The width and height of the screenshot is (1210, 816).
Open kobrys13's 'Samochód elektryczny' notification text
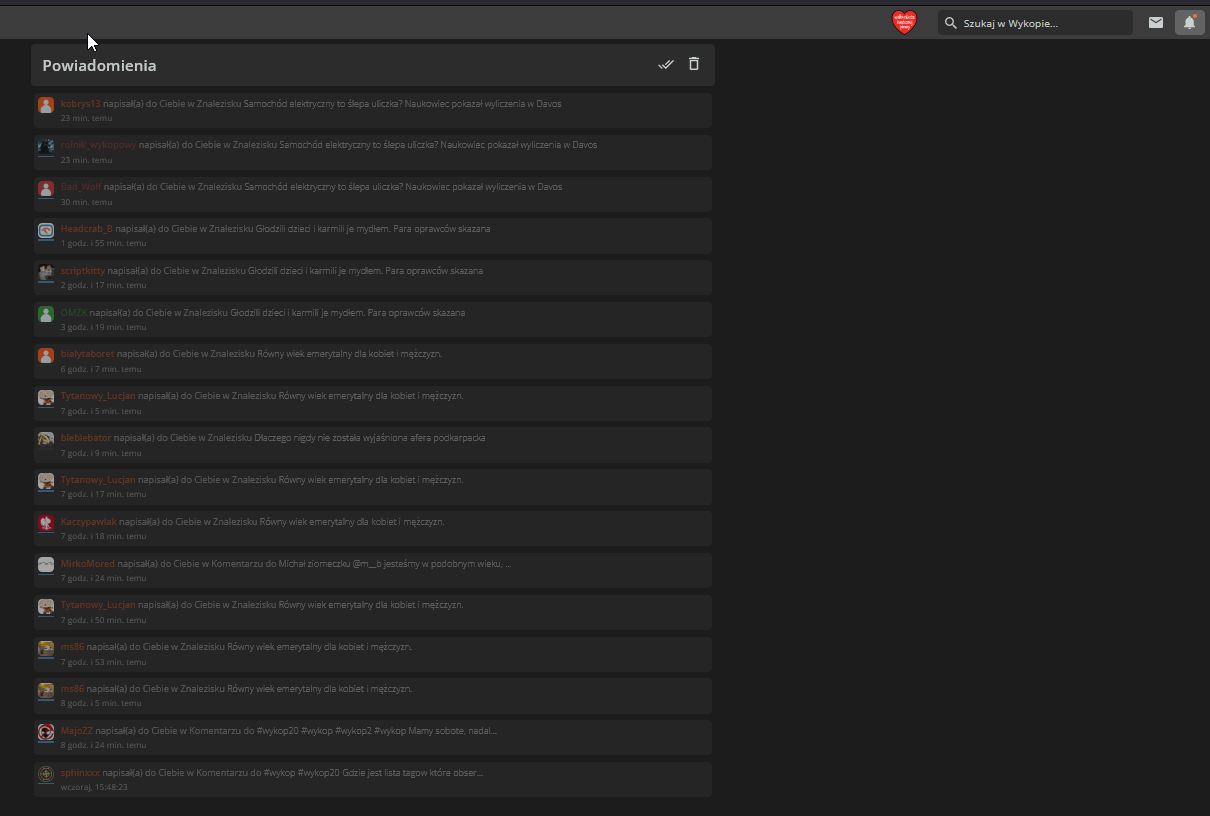point(332,104)
